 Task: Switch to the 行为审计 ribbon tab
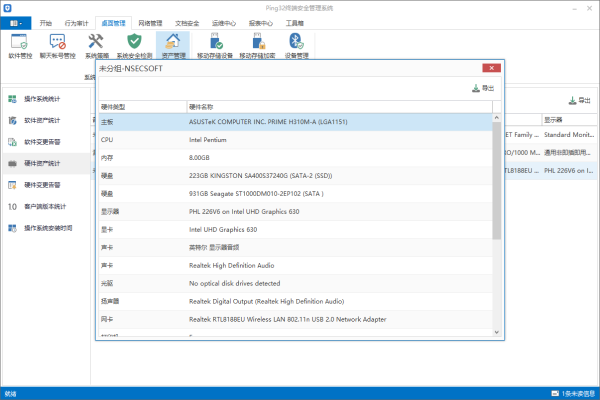point(76,23)
